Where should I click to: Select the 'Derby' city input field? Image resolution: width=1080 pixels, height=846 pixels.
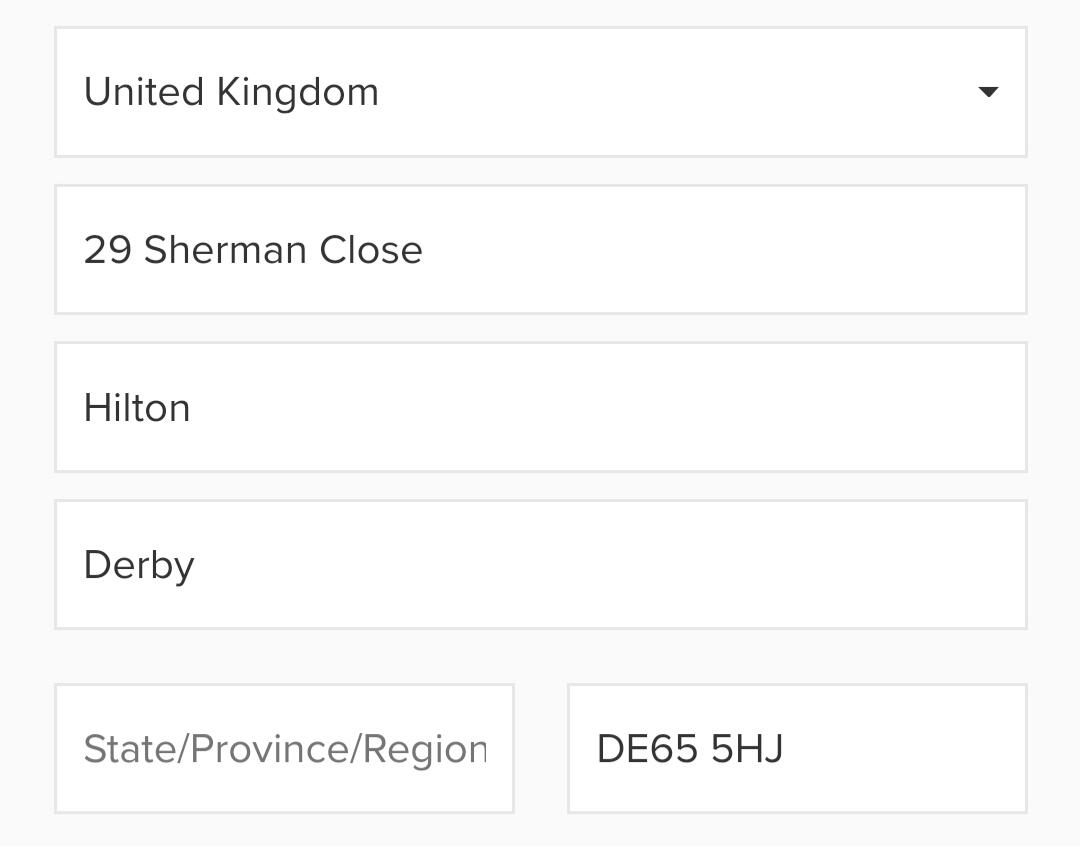(x=540, y=565)
